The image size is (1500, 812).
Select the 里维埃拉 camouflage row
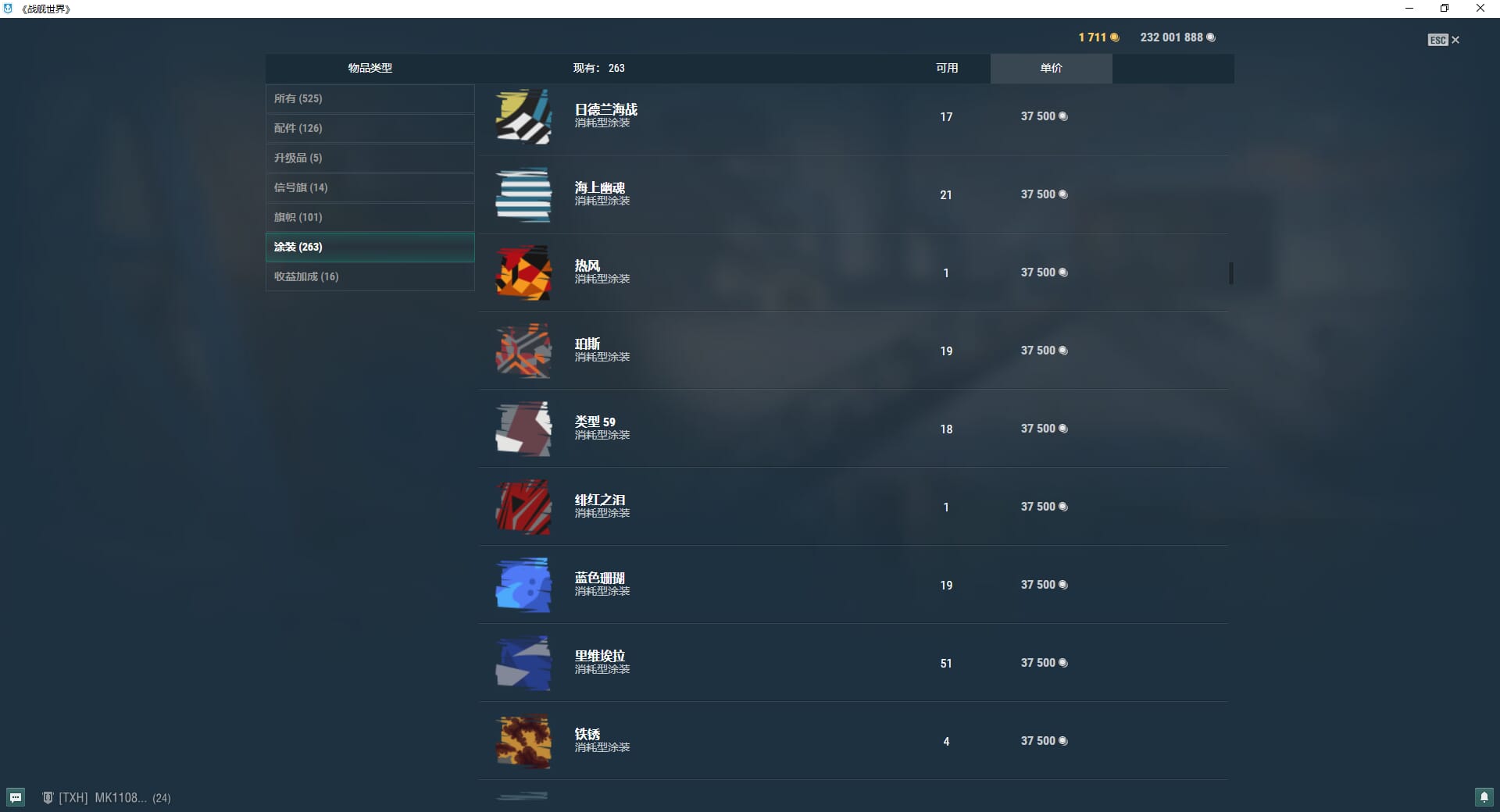[x=853, y=663]
